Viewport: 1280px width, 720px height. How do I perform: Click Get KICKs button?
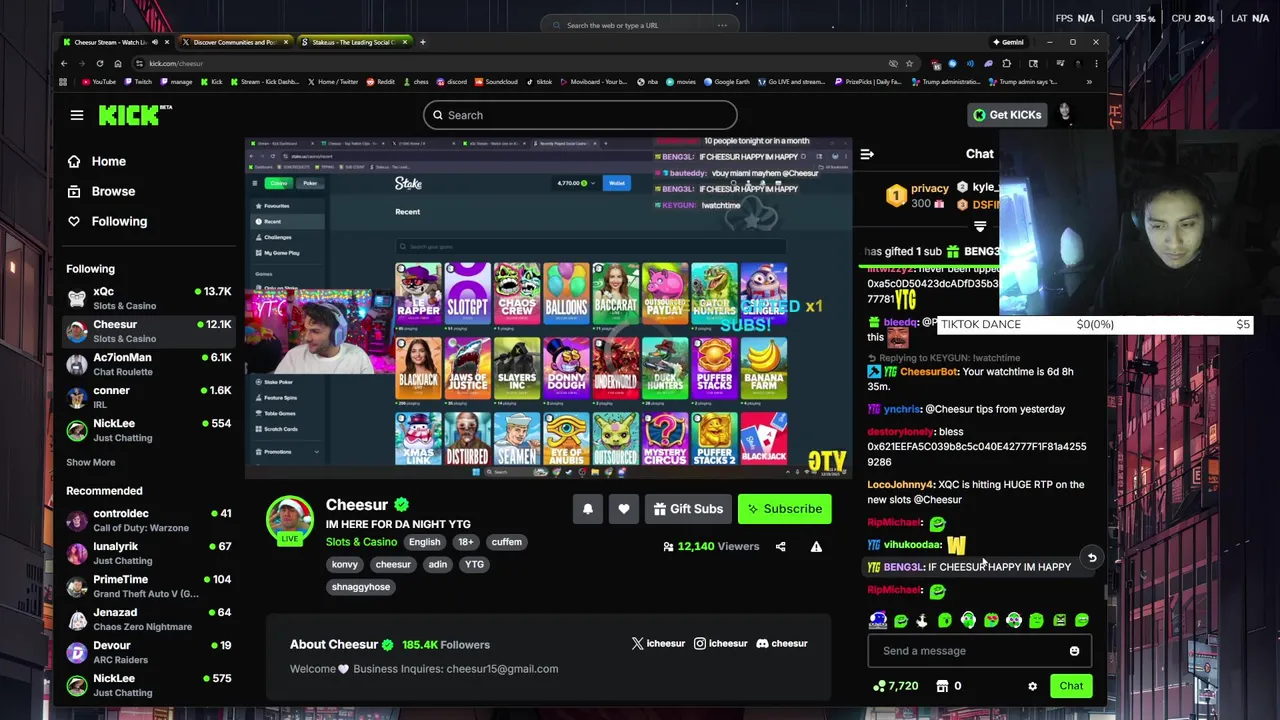[x=1008, y=115]
